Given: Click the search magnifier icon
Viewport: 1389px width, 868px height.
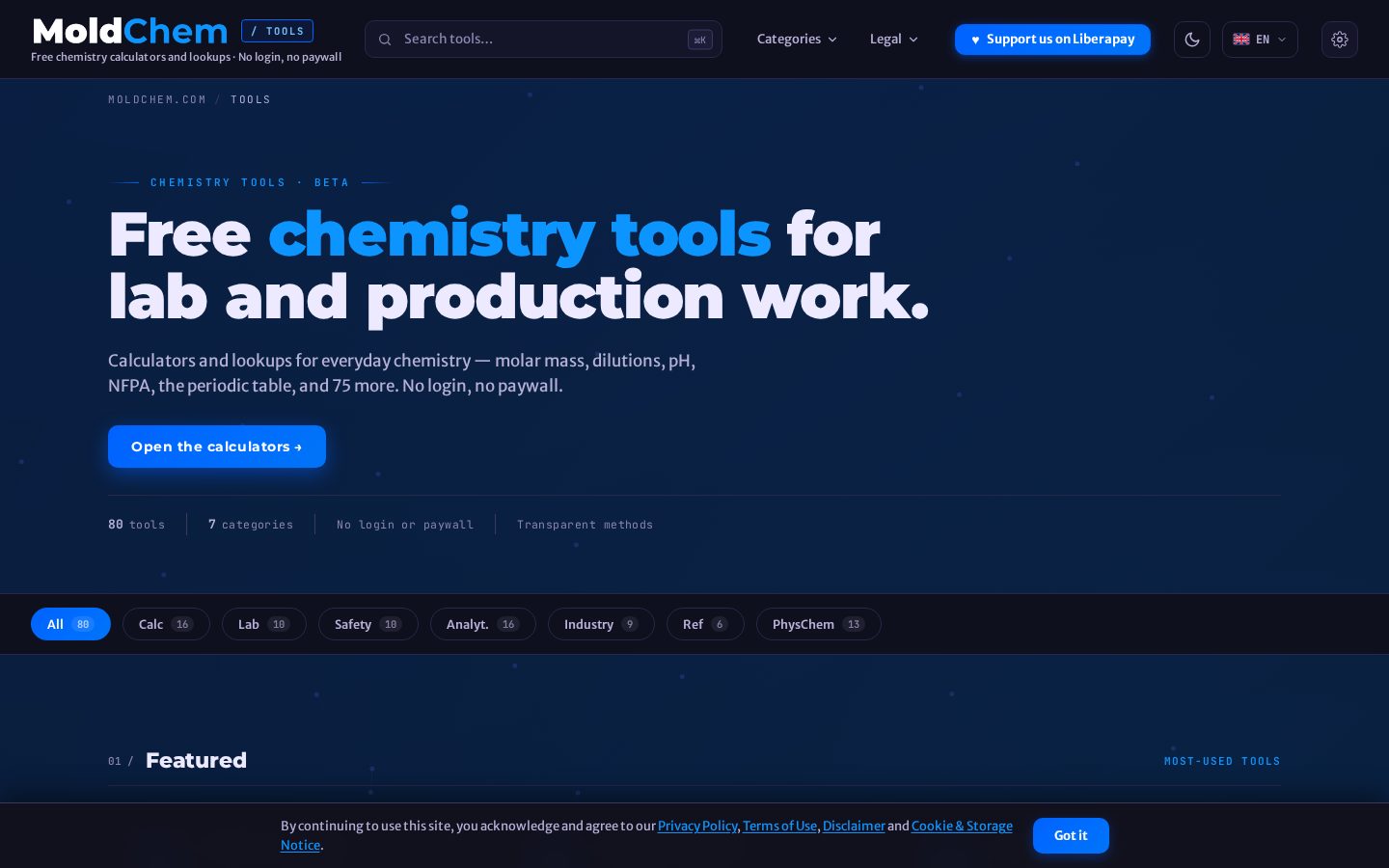Looking at the screenshot, I should point(385,40).
